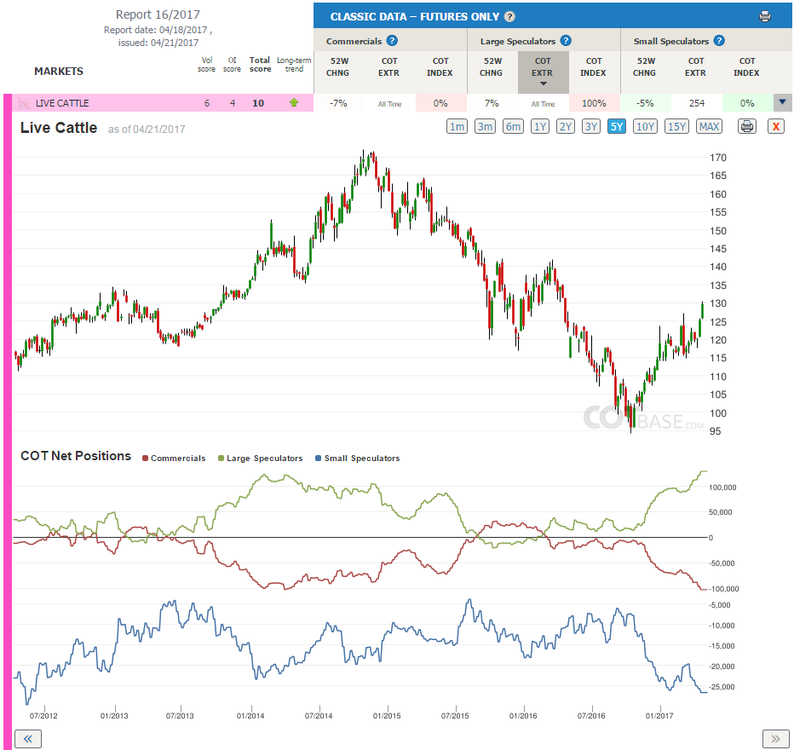Print the Live Cattle chart
The height and width of the screenshot is (750, 794).
(747, 126)
